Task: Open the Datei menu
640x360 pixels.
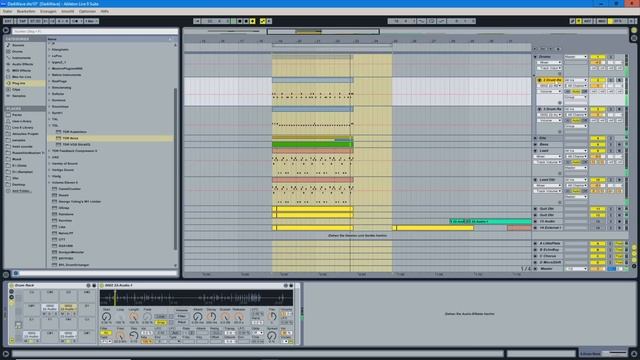Action: pos(7,11)
